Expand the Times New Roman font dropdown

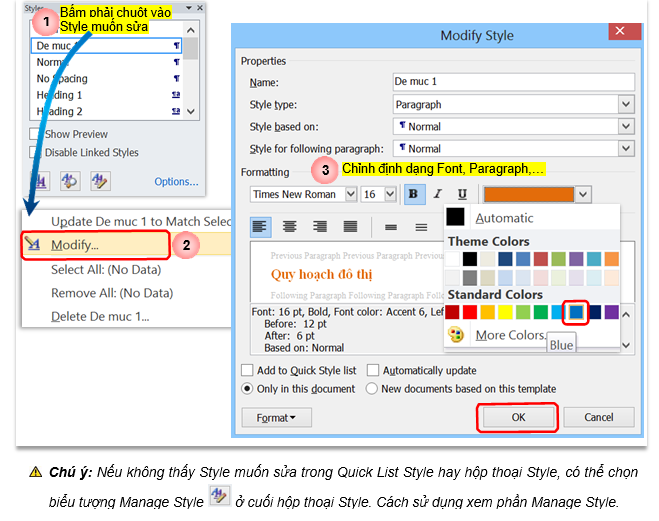click(x=349, y=194)
